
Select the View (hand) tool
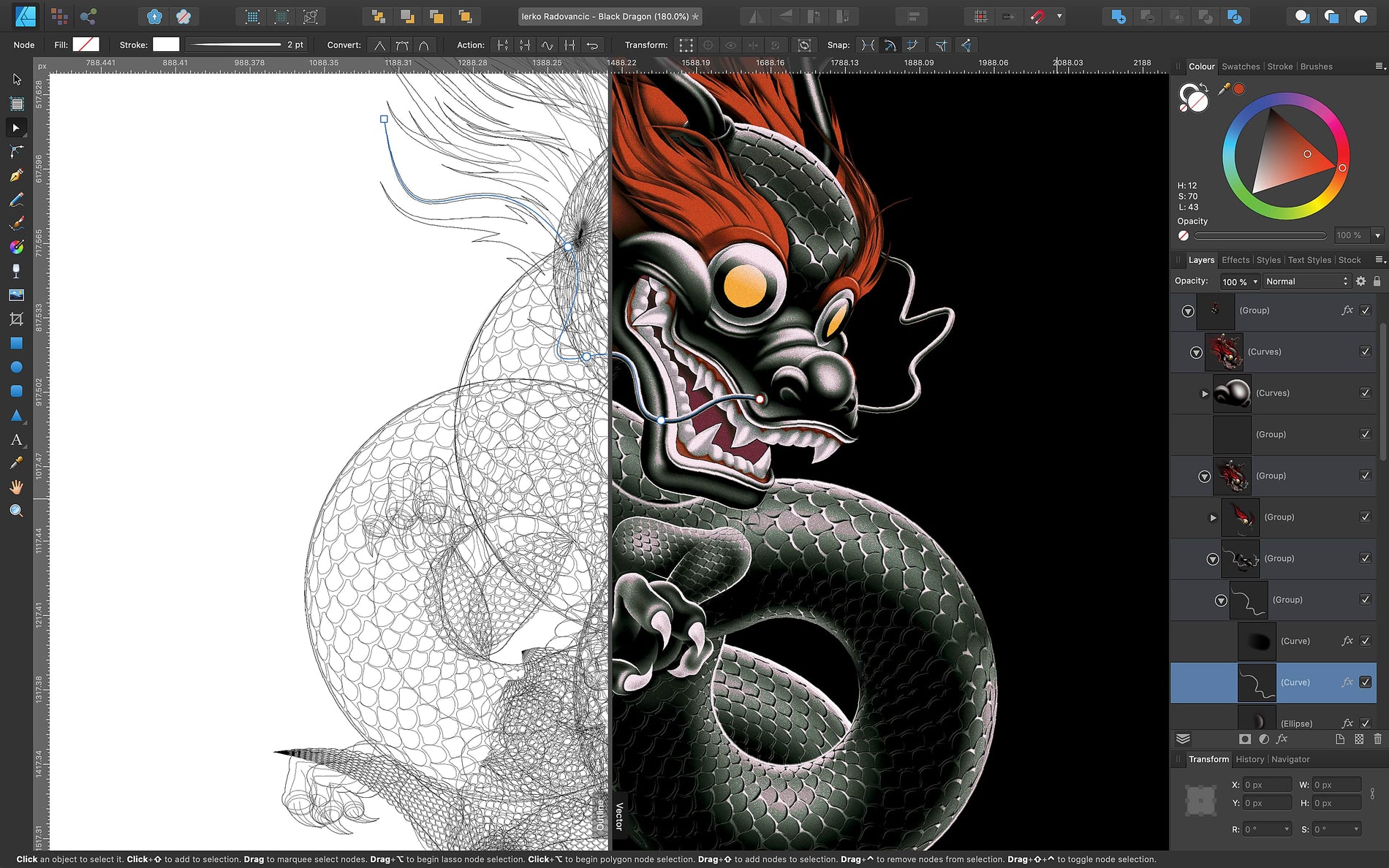click(16, 487)
